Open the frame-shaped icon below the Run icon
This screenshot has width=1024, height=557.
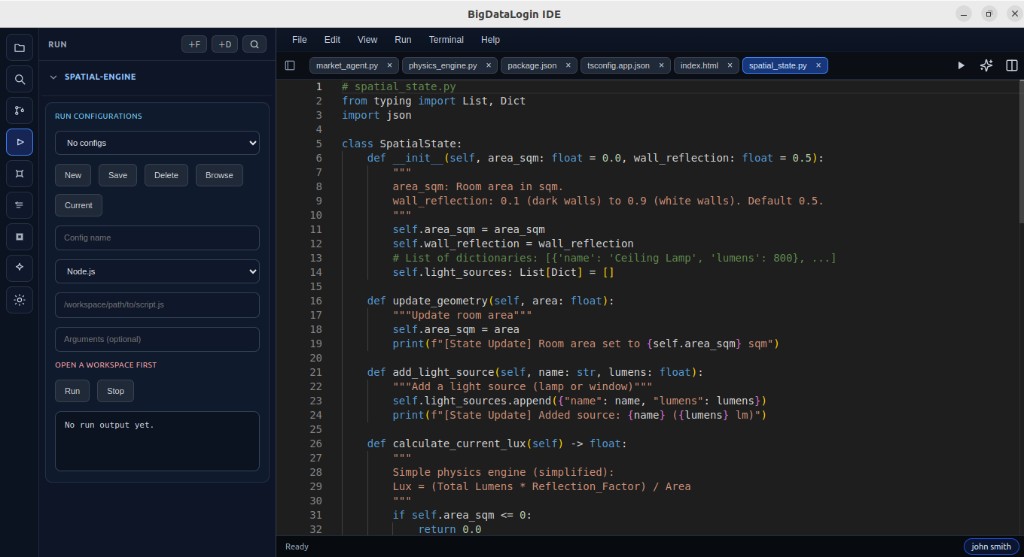coord(20,174)
